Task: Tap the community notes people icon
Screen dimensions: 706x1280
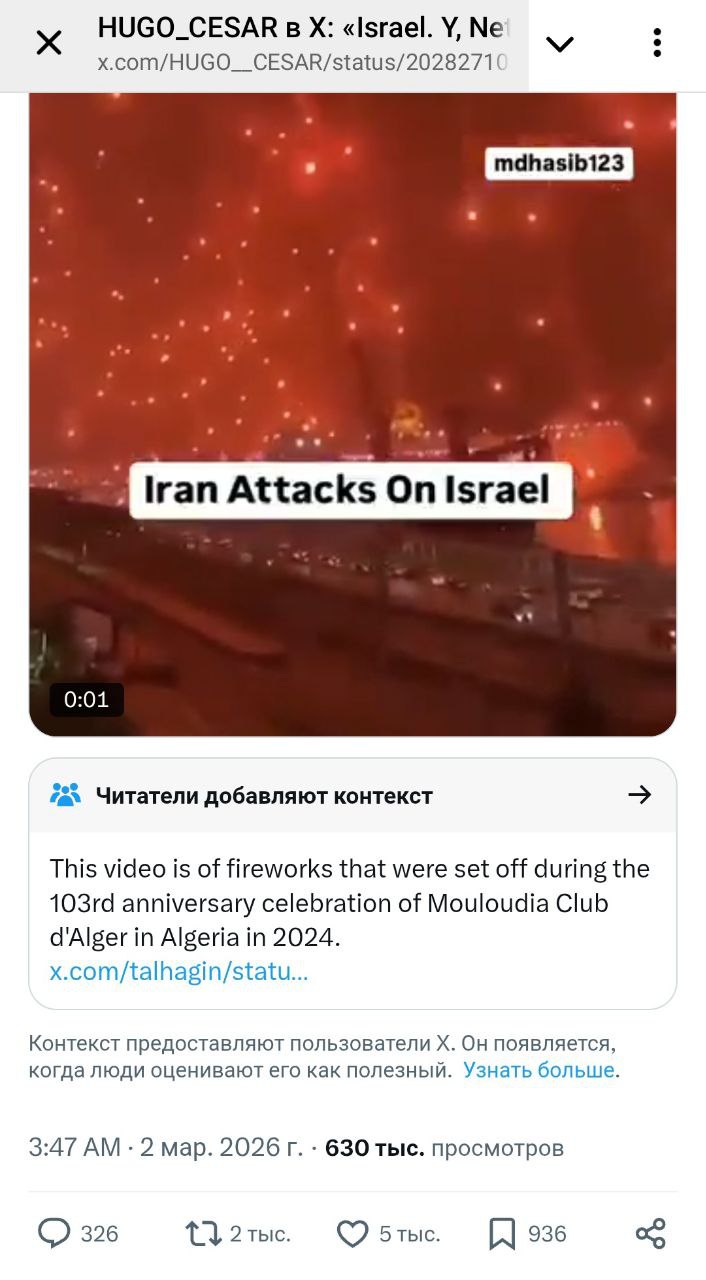Action: pos(65,795)
